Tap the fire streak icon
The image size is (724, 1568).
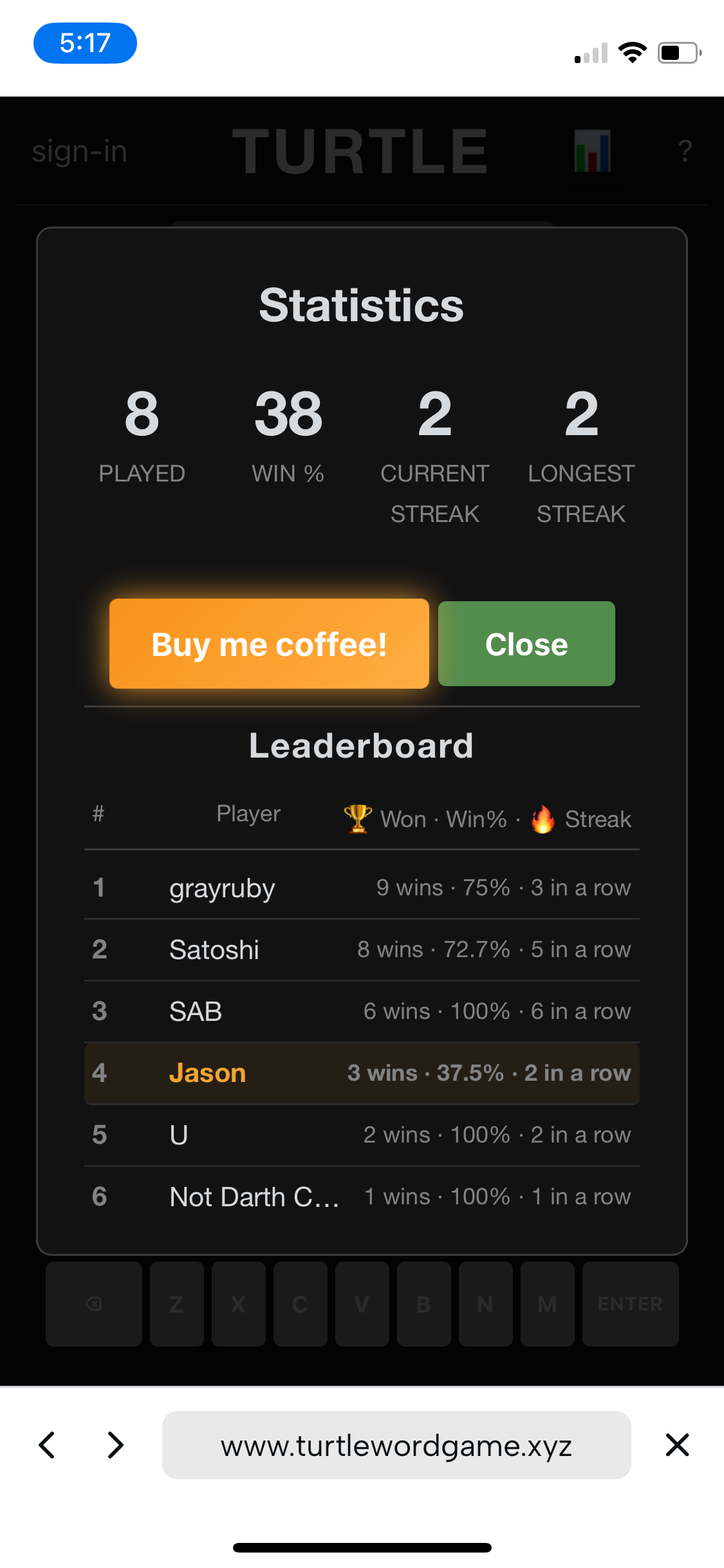click(543, 819)
